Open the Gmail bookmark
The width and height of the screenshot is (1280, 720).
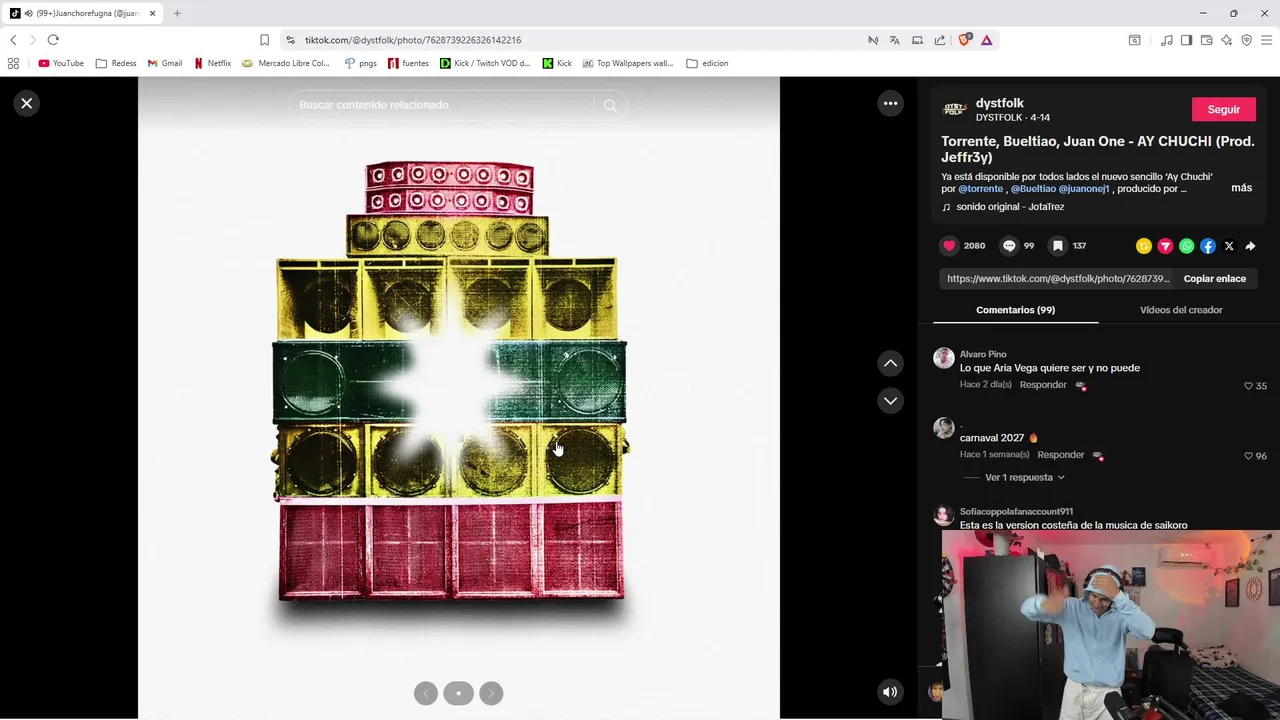coord(165,63)
